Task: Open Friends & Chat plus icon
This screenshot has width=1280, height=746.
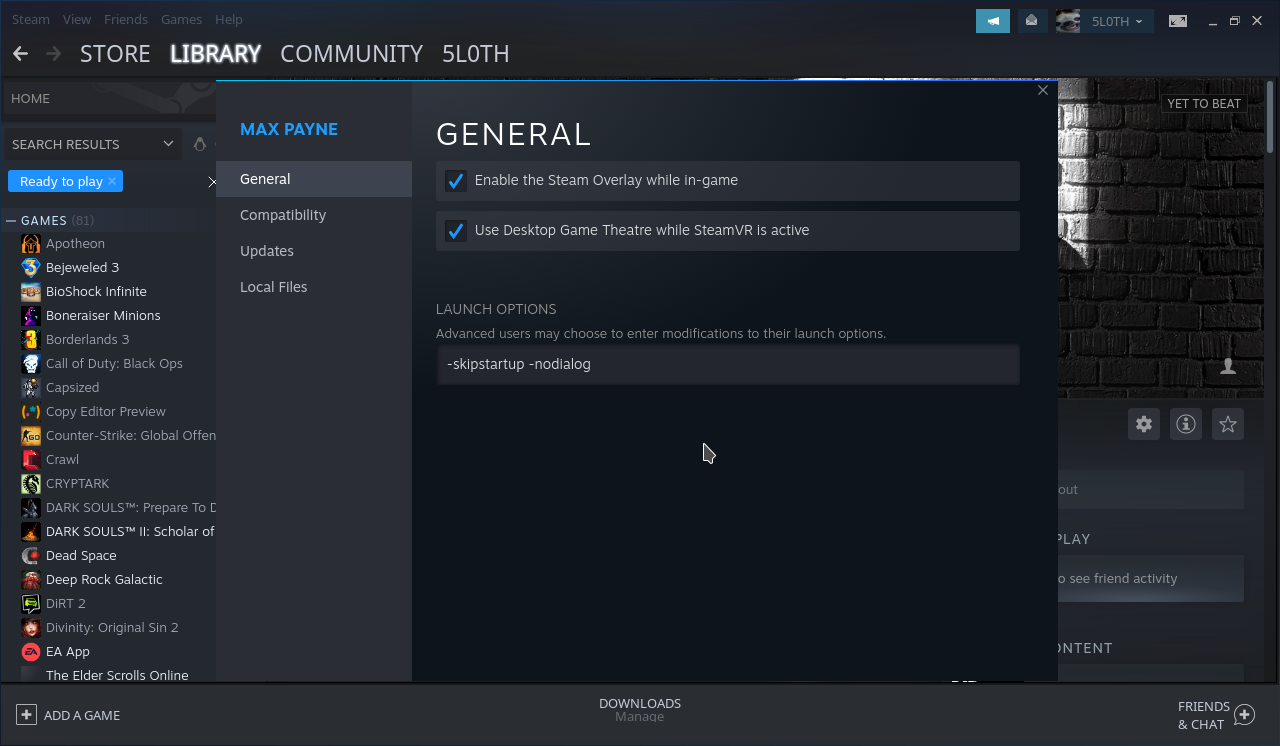Action: pos(1244,715)
